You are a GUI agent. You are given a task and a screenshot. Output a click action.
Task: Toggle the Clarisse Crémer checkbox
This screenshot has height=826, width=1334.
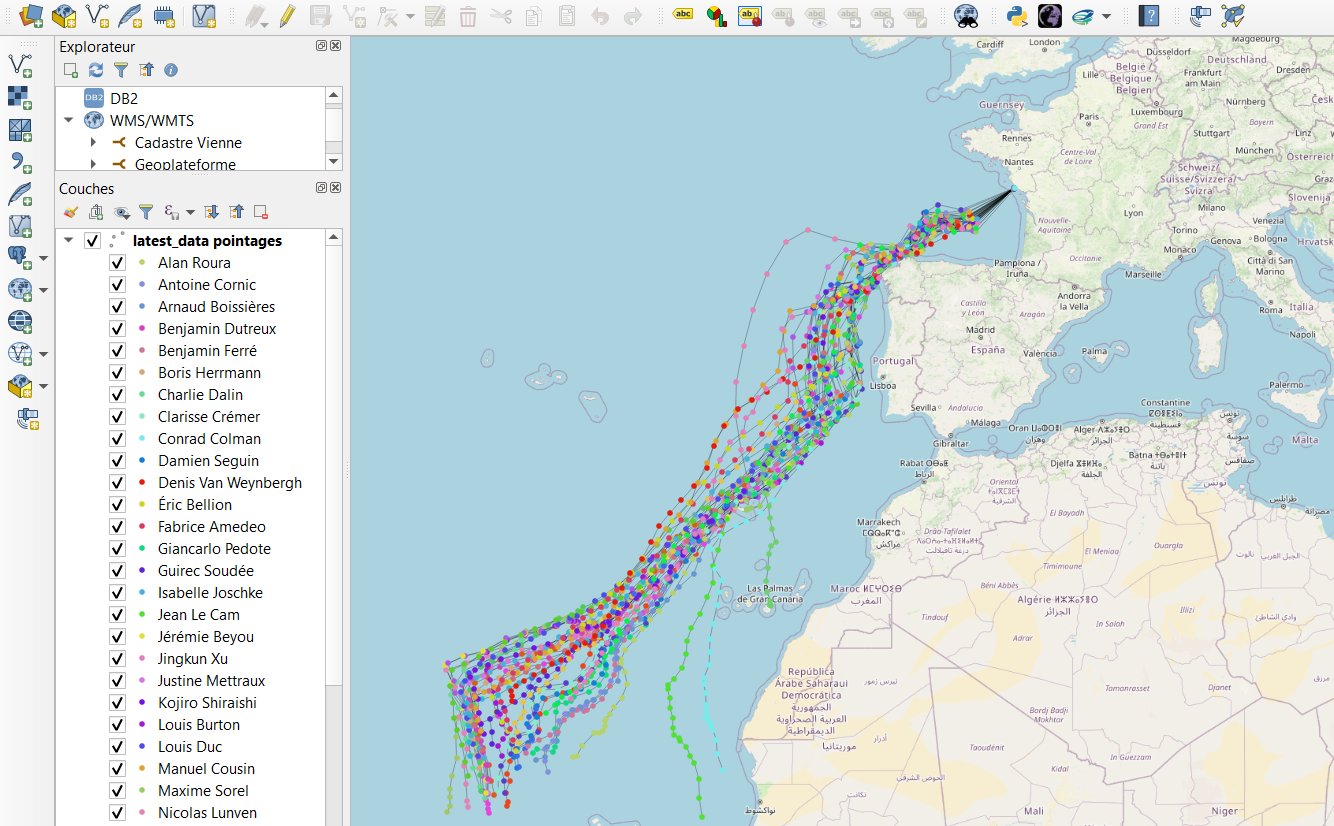click(117, 417)
